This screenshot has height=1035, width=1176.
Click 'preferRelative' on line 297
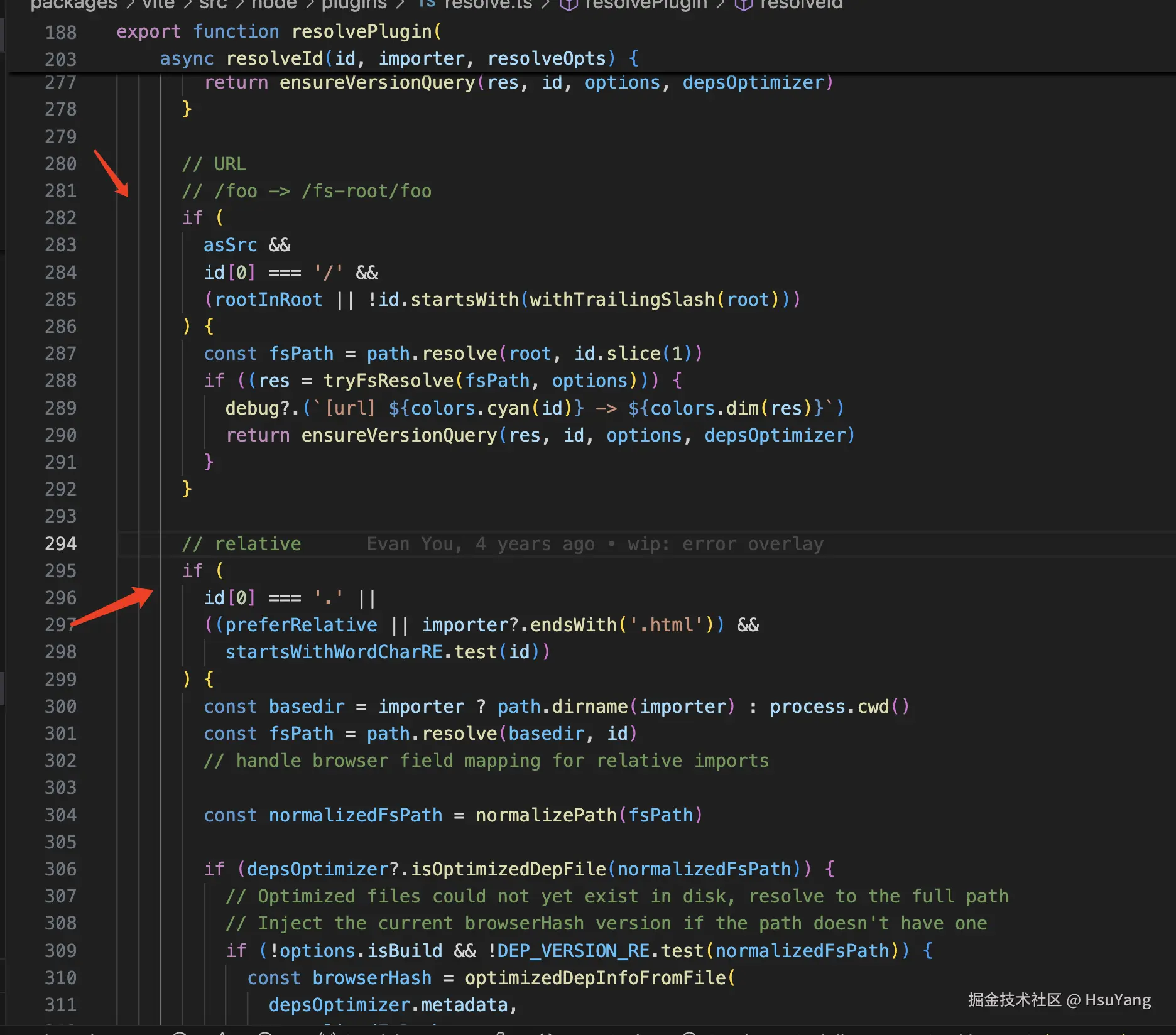click(x=302, y=625)
